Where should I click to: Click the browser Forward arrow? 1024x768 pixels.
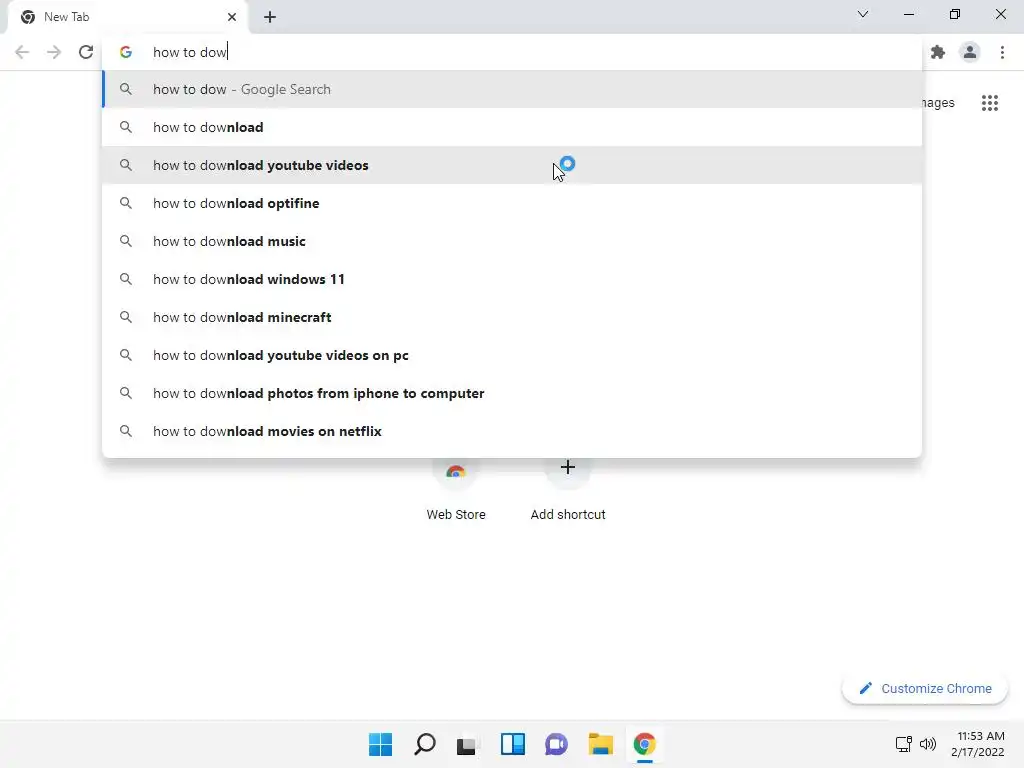click(x=54, y=52)
